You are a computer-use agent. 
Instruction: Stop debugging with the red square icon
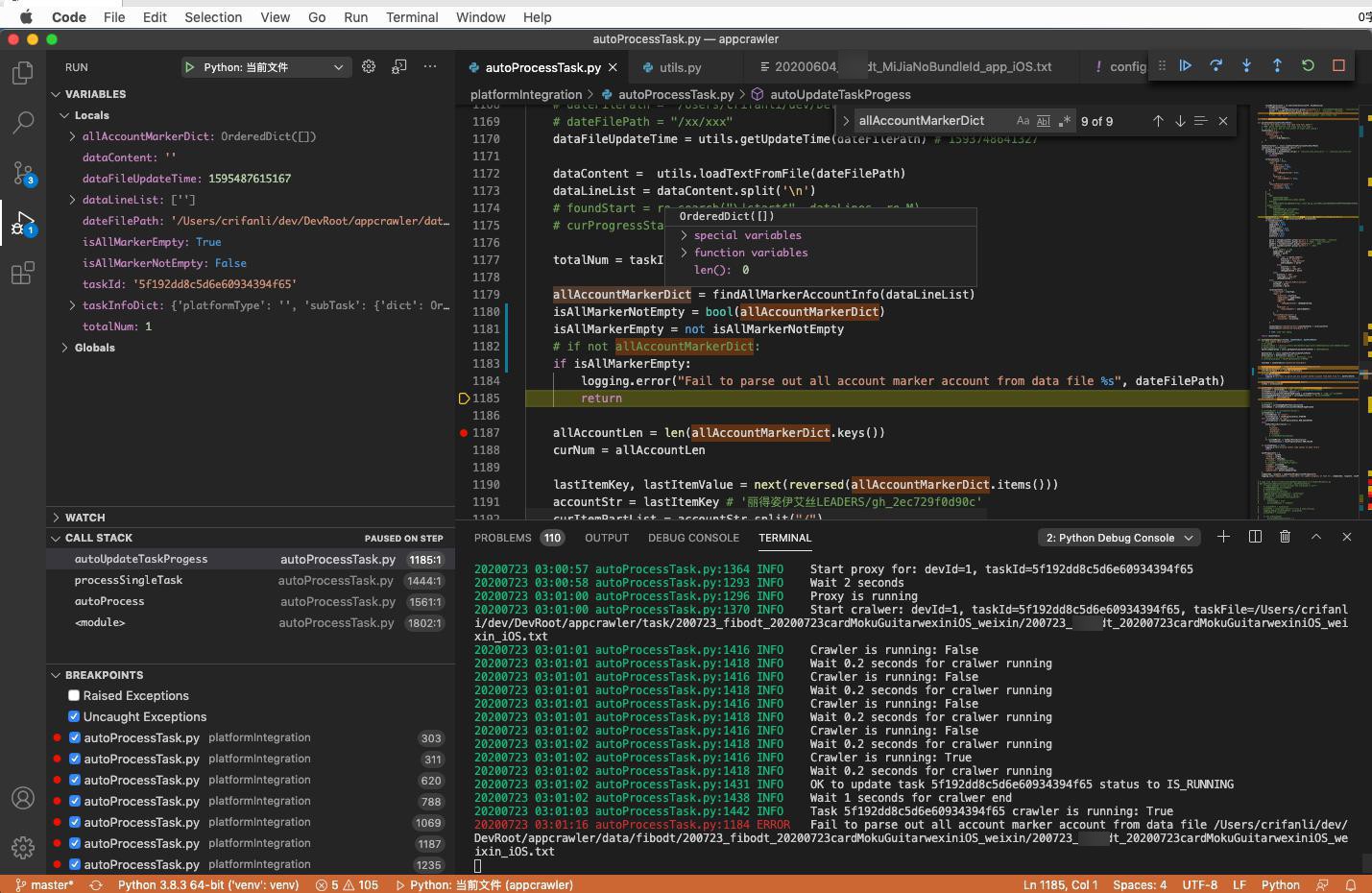click(1338, 65)
